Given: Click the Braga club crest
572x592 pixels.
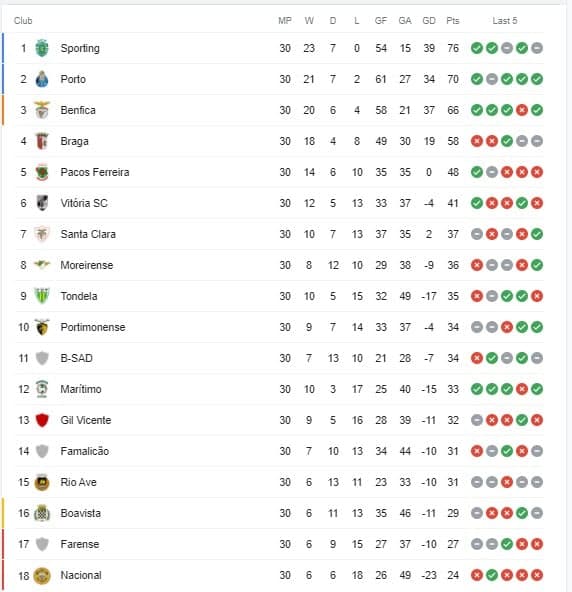Looking at the screenshot, I should (x=42, y=141).
